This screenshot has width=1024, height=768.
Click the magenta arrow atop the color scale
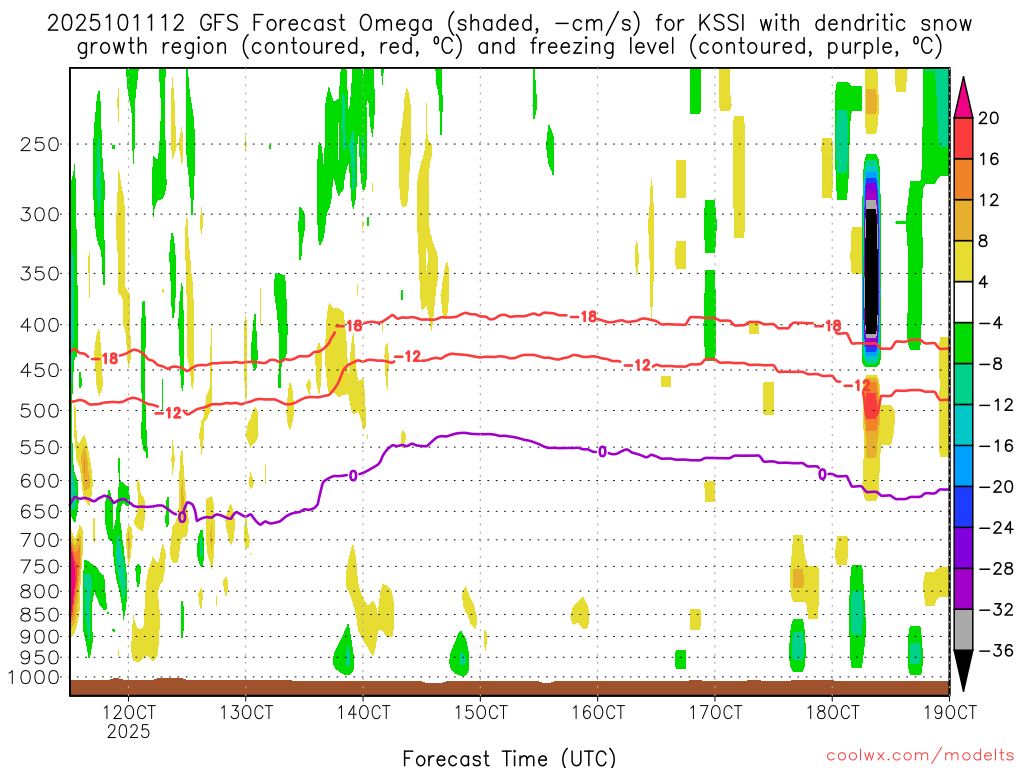[963, 97]
